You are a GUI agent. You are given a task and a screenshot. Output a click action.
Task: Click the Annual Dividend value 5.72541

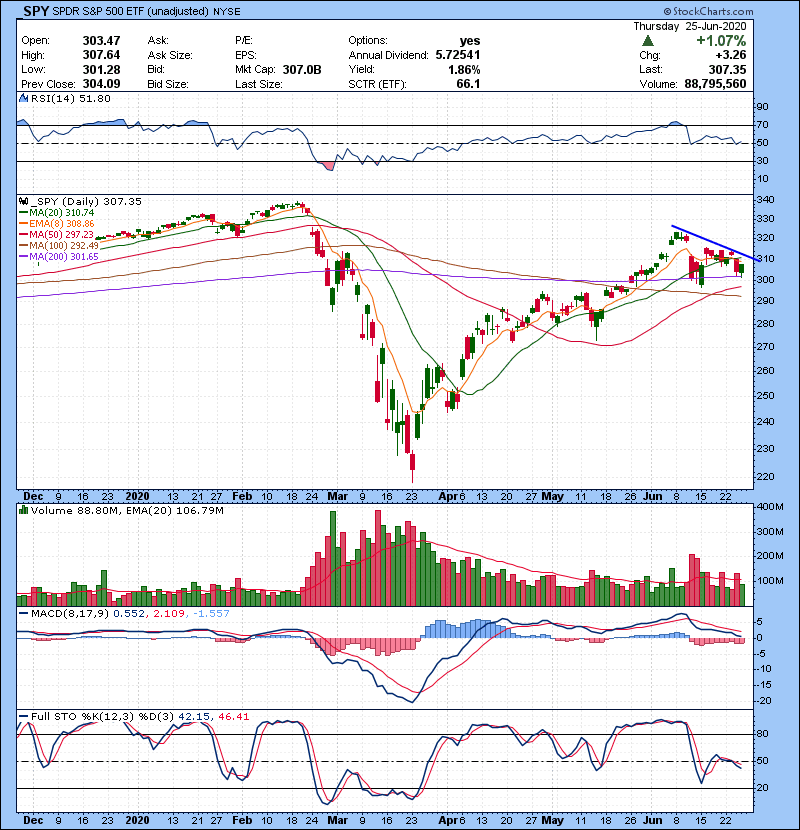[457, 55]
